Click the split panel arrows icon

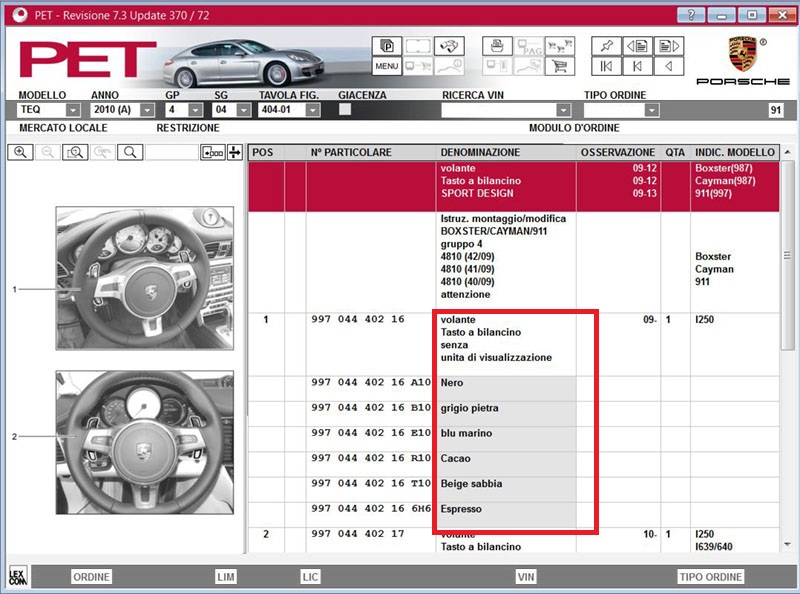235,152
